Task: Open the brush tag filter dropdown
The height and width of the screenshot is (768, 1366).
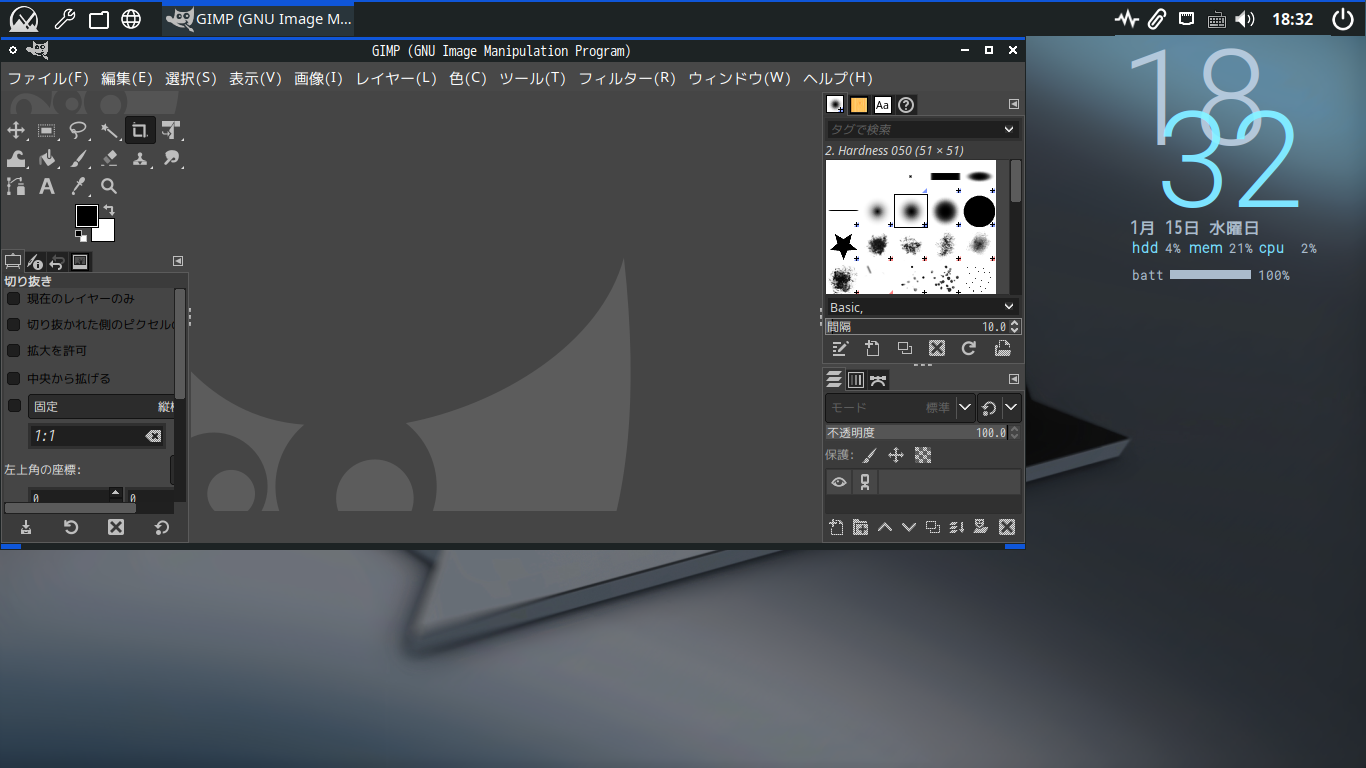Action: 1008,130
